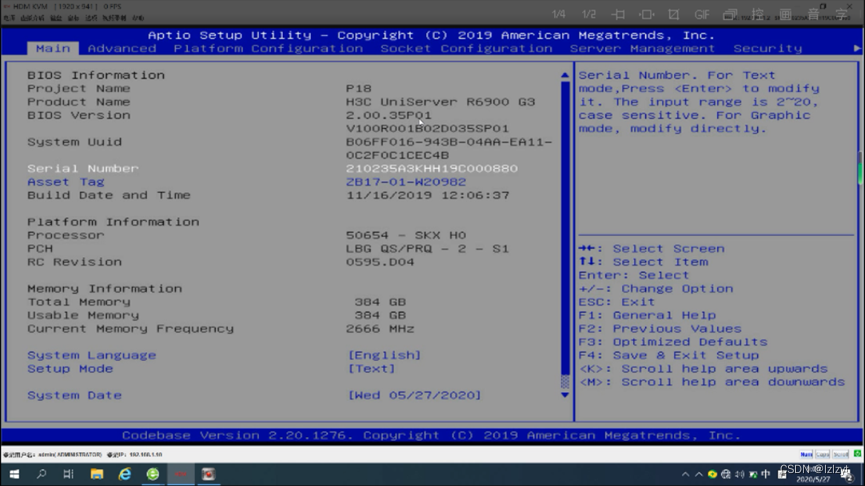Click the blue vertical scrollbar thumb
The height and width of the screenshot is (486, 865).
tap(565, 227)
